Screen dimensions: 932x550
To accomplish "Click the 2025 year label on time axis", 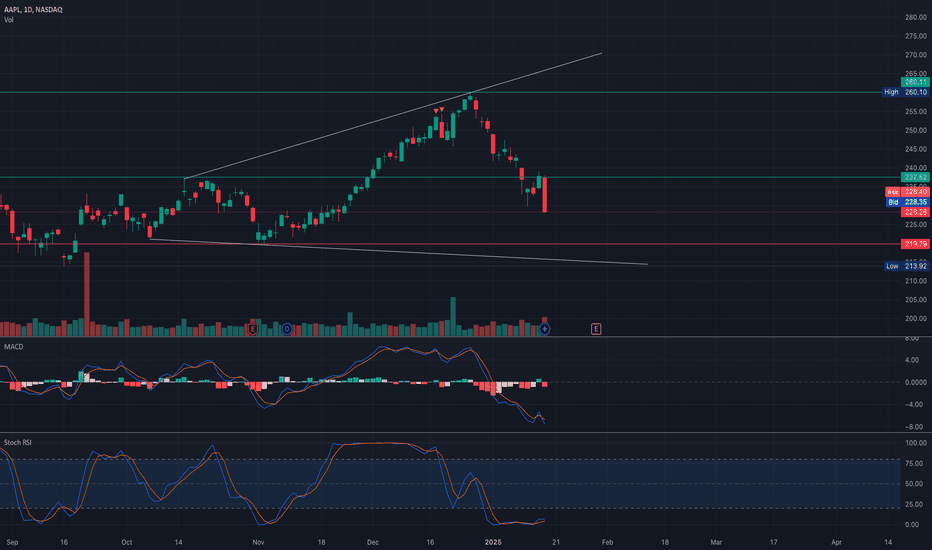I will 493,542.
